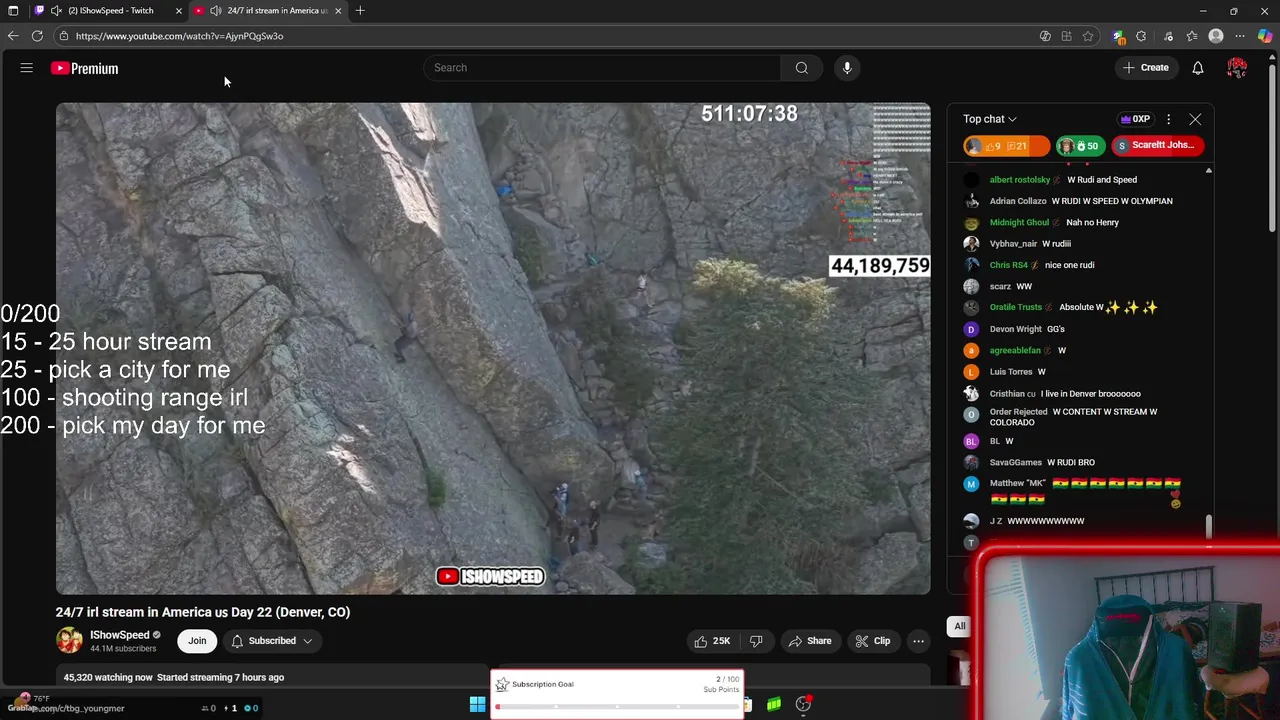Click chat user SavaGGames

1015,463
